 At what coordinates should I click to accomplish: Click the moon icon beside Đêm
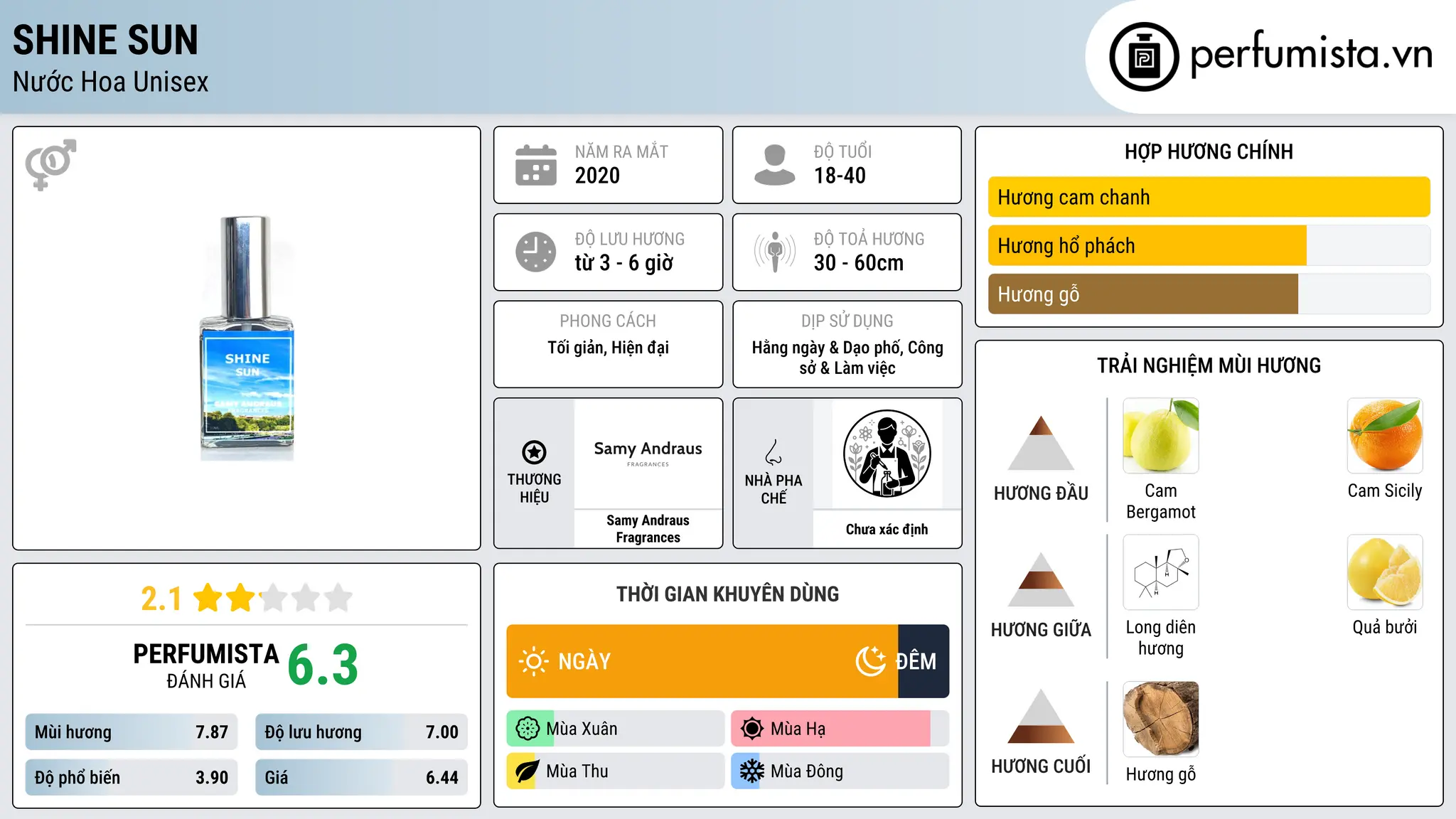(871, 661)
